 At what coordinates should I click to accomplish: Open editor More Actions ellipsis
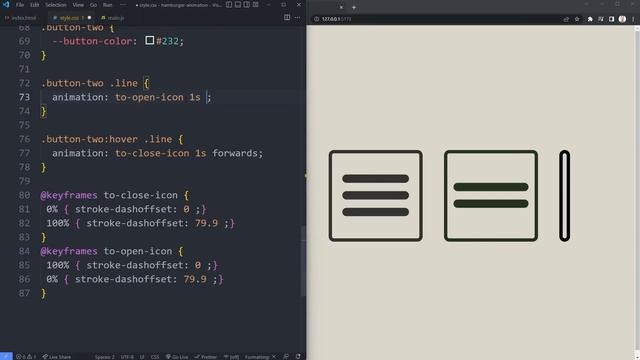[x=298, y=18]
